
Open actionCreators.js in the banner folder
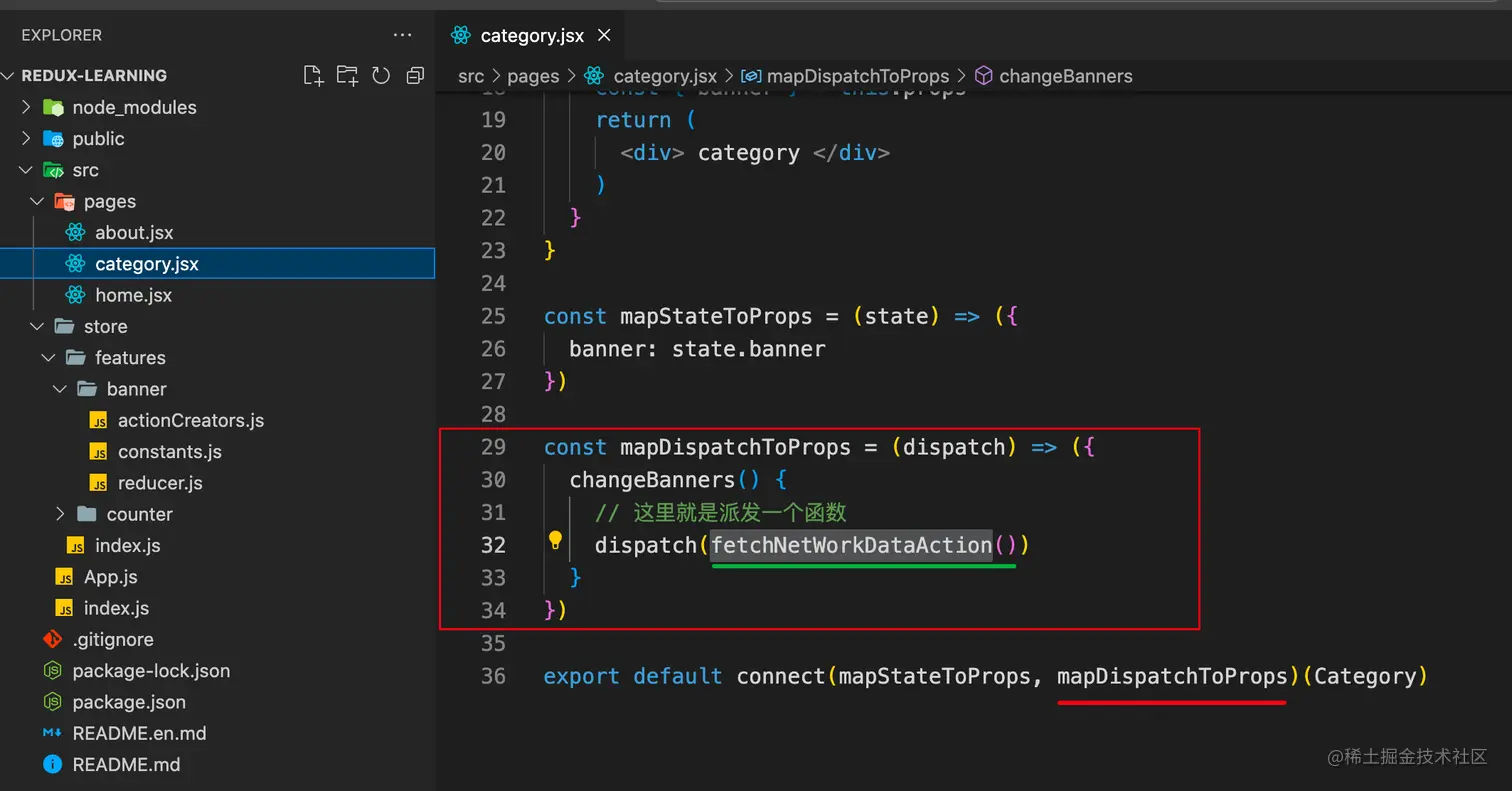pyautogui.click(x=191, y=421)
